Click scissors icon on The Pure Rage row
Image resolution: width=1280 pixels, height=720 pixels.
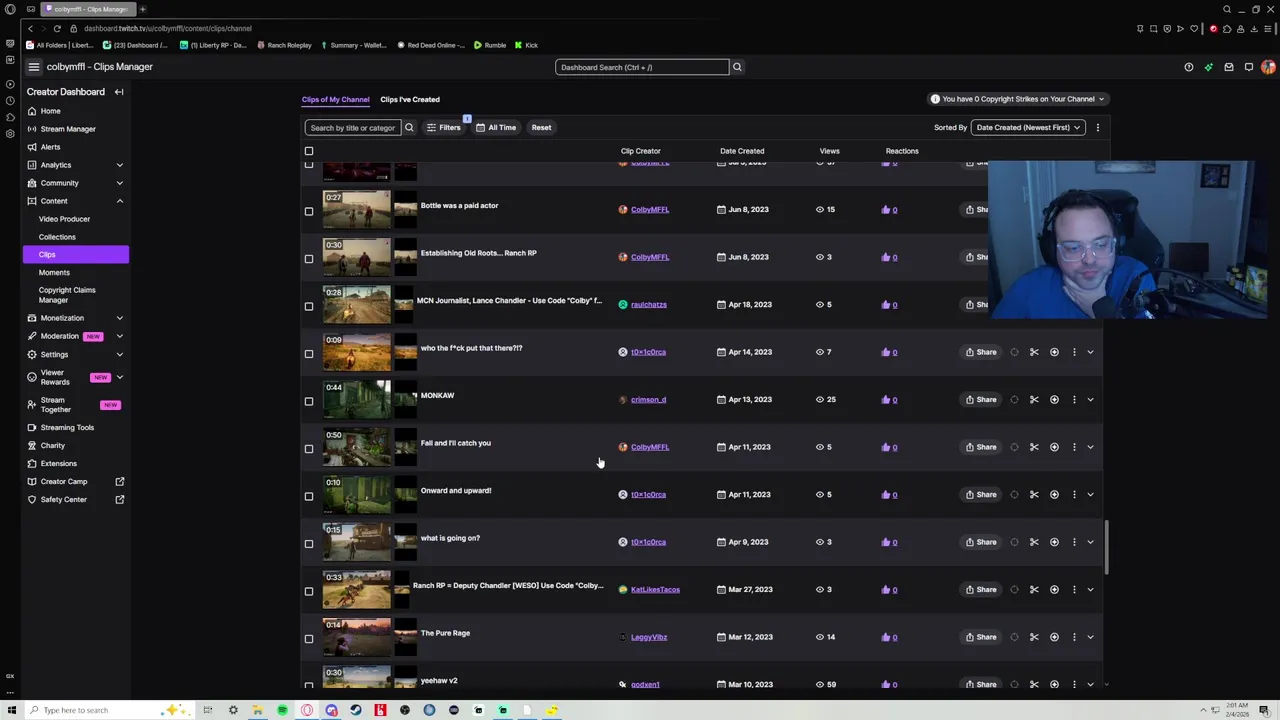click(x=1034, y=637)
